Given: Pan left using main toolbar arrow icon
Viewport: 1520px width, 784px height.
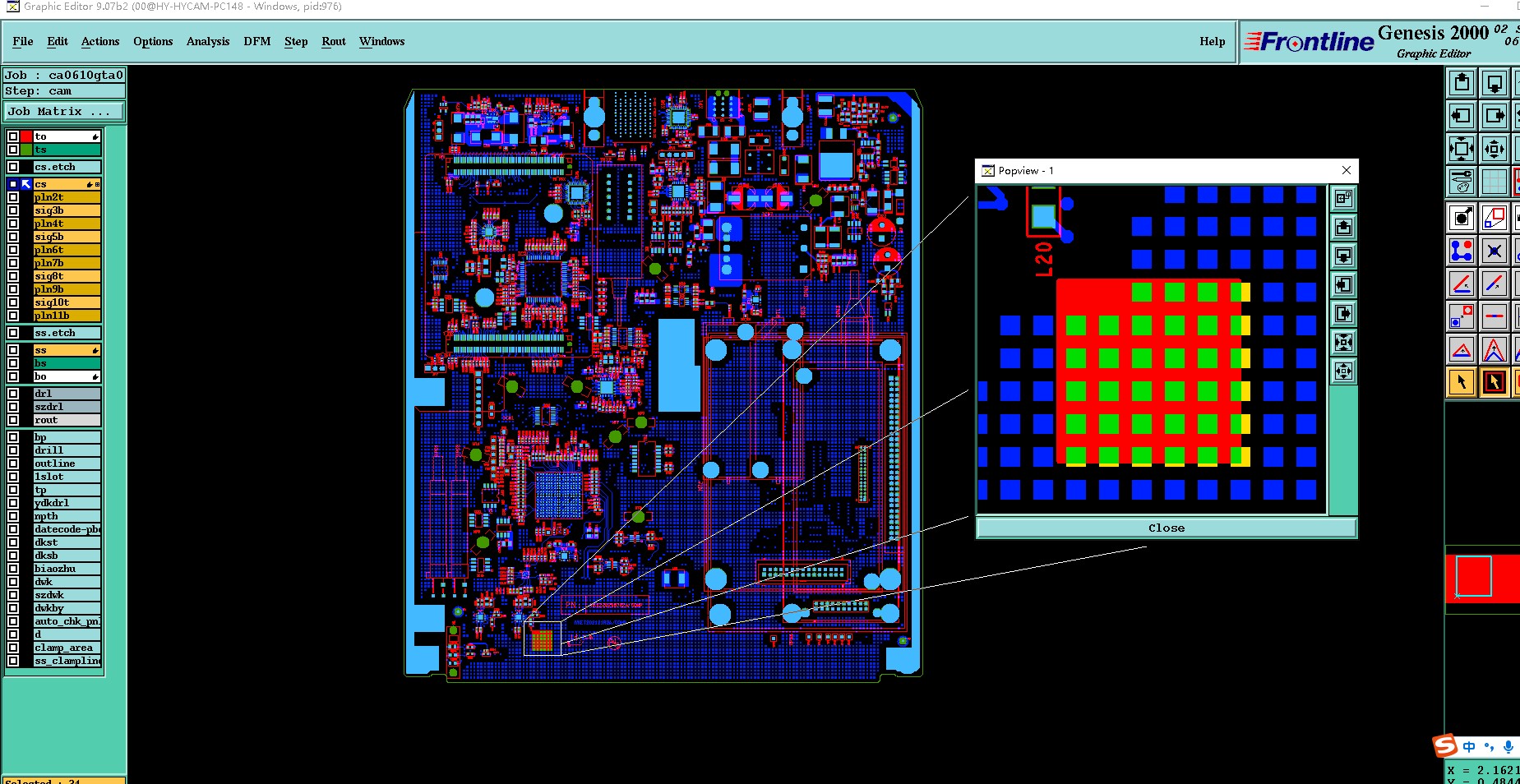Looking at the screenshot, I should click(1462, 116).
